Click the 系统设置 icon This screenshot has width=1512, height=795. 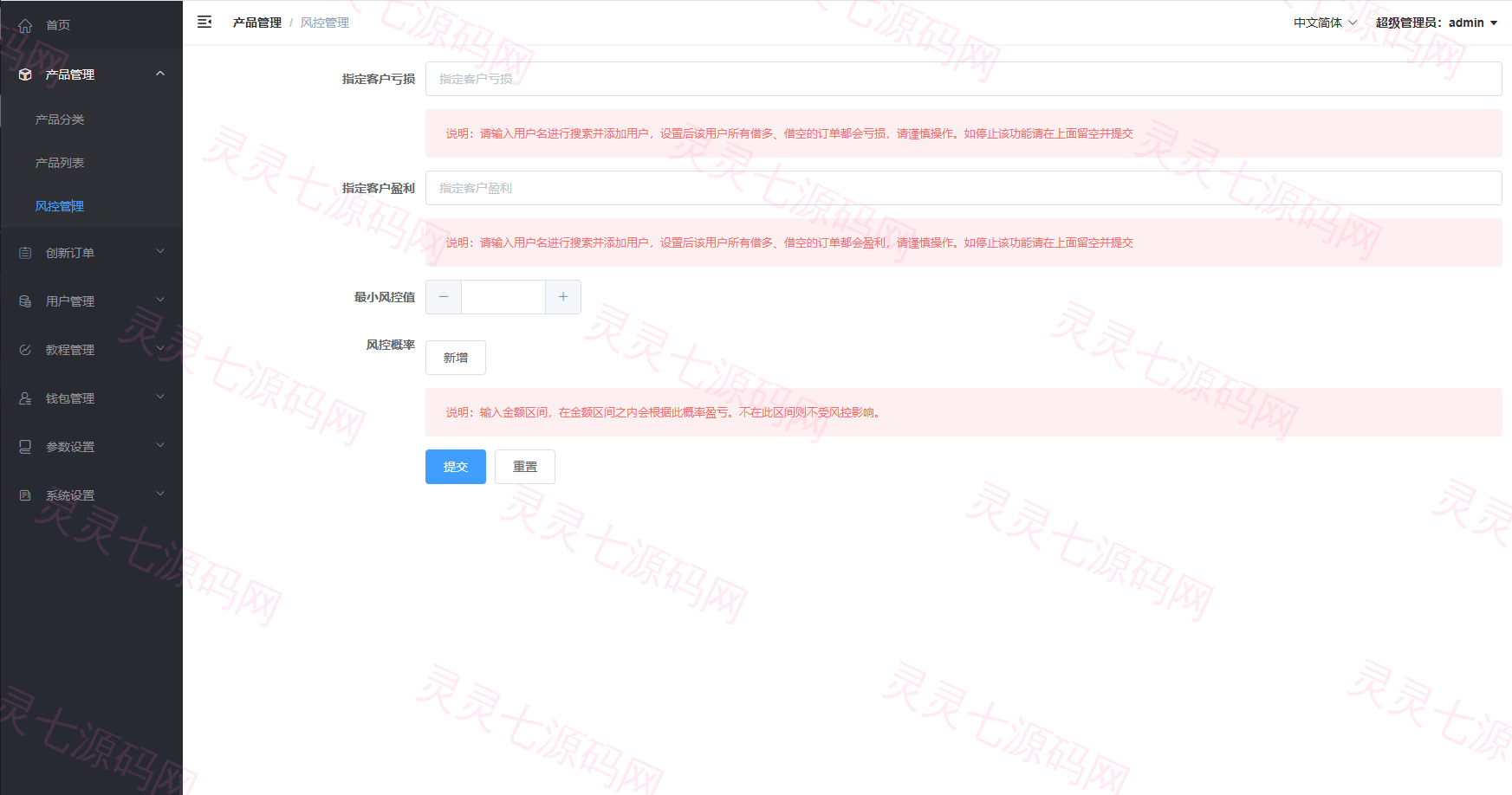tap(25, 495)
